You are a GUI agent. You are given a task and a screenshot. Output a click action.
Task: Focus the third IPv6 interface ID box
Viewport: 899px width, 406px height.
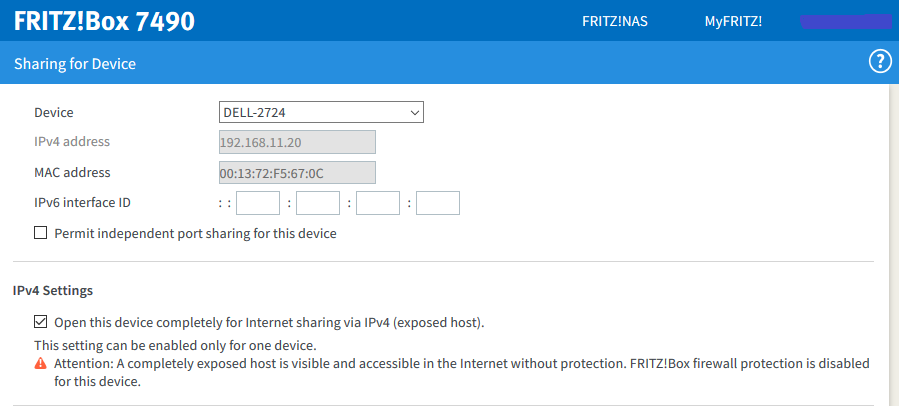pos(378,203)
